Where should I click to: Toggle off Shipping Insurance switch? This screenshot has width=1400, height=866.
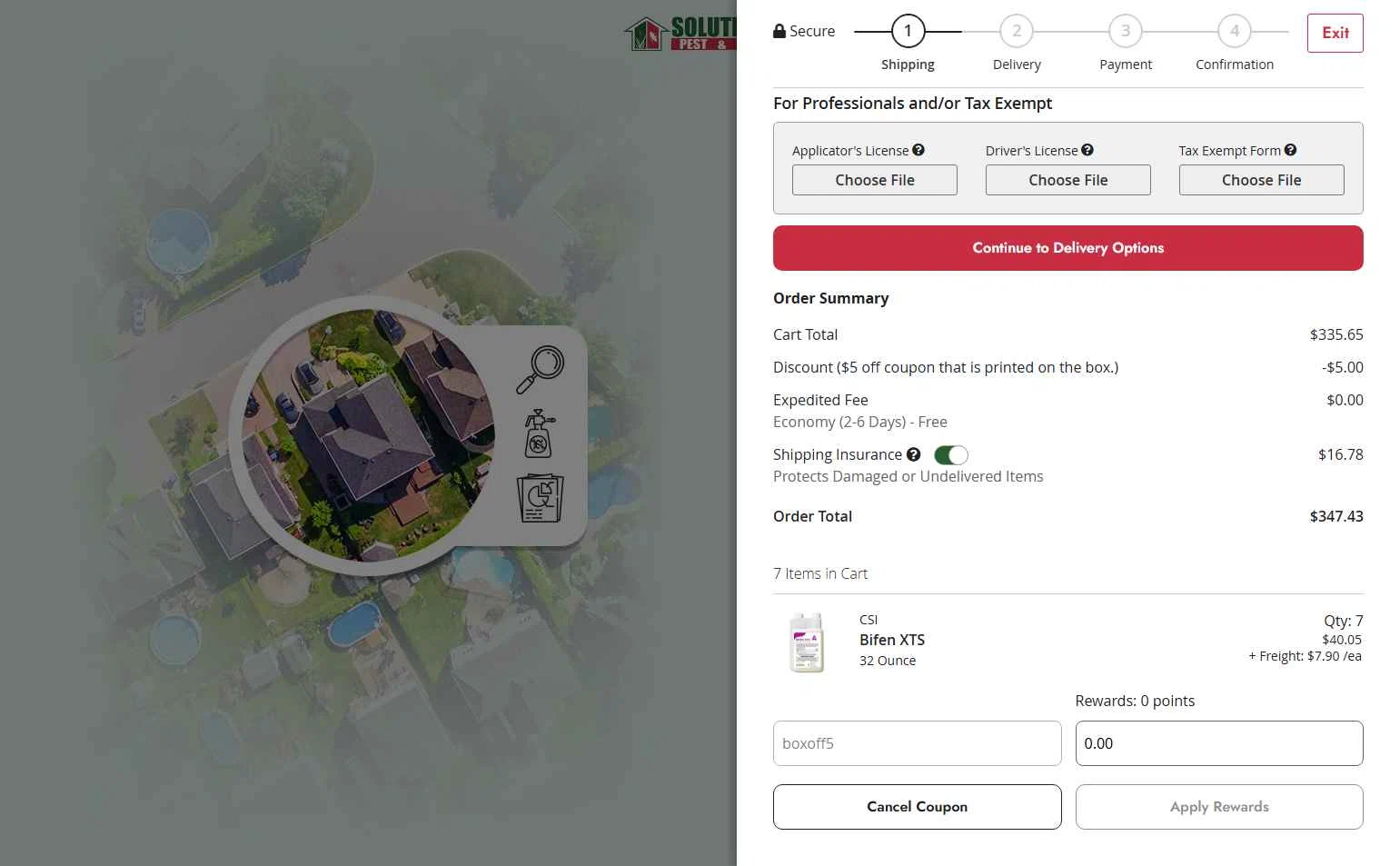951,454
